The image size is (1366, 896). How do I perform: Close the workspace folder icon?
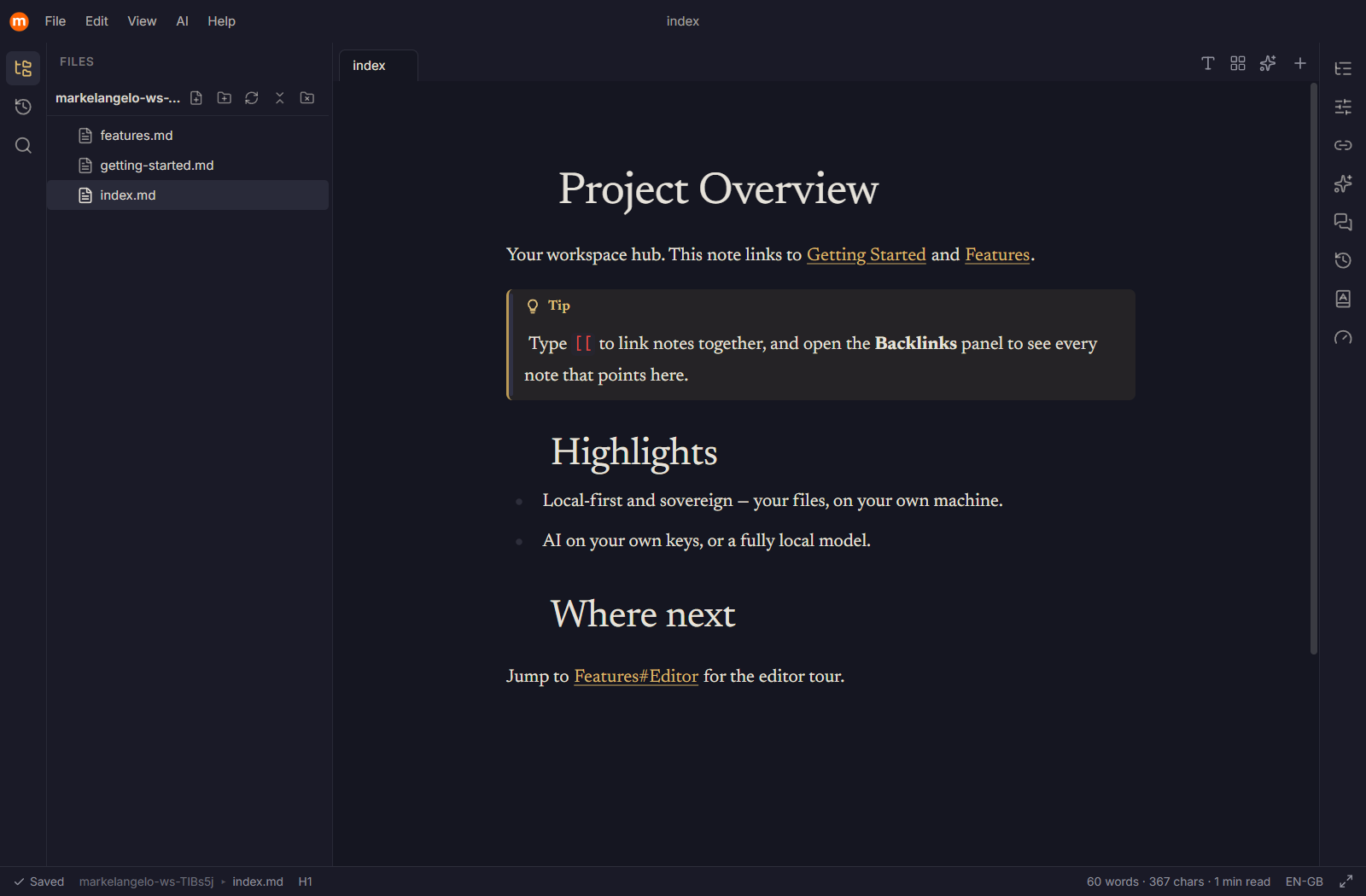pos(307,98)
